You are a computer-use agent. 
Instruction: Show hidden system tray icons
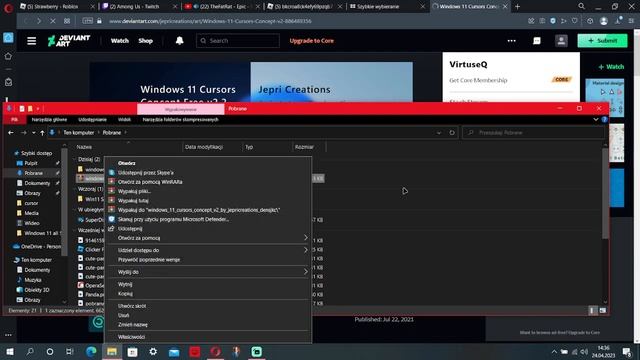click(554, 351)
